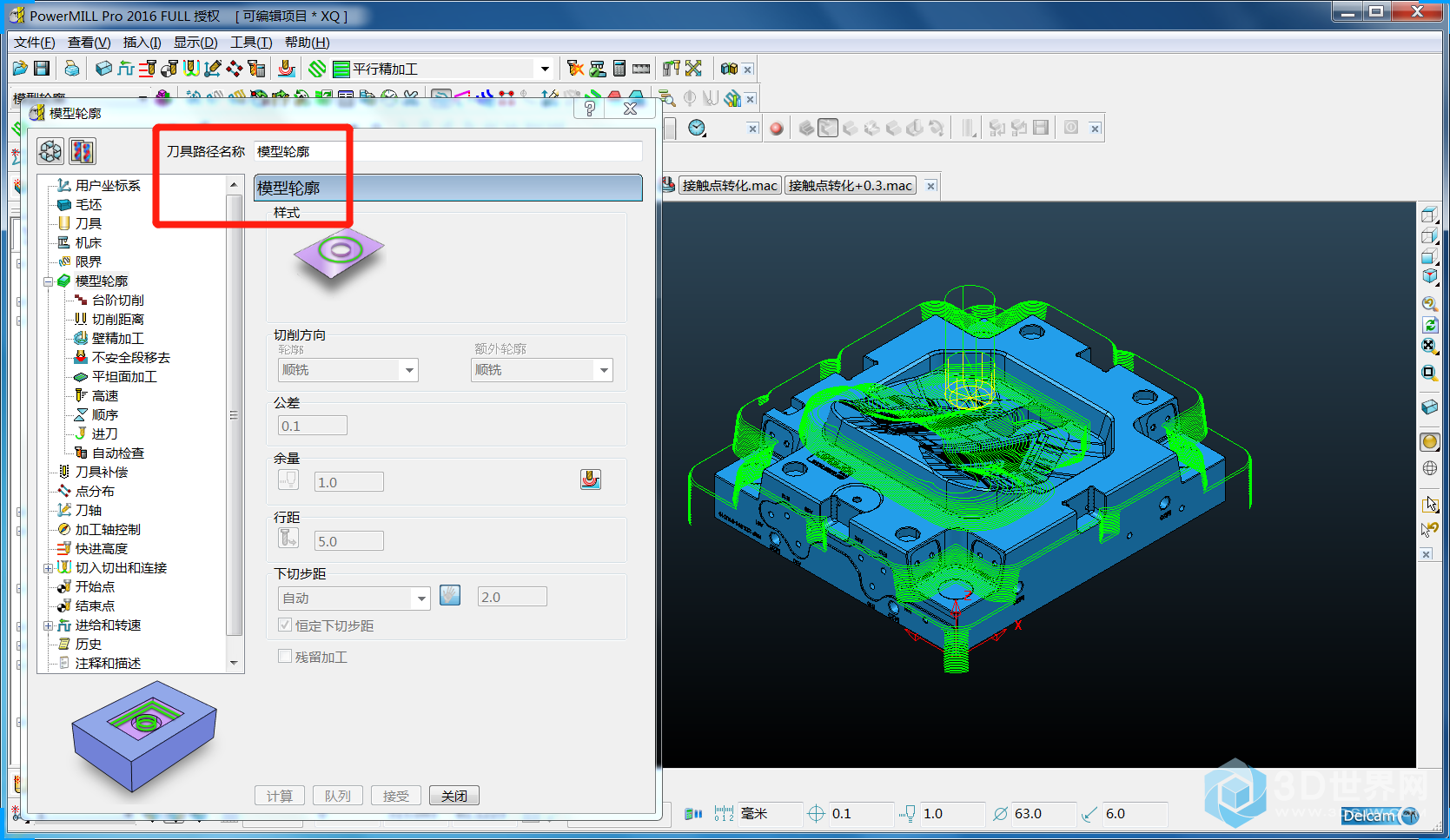Image resolution: width=1450 pixels, height=840 pixels.
Task: Select ISO view cube icon in right toolbar
Action: 1430,277
